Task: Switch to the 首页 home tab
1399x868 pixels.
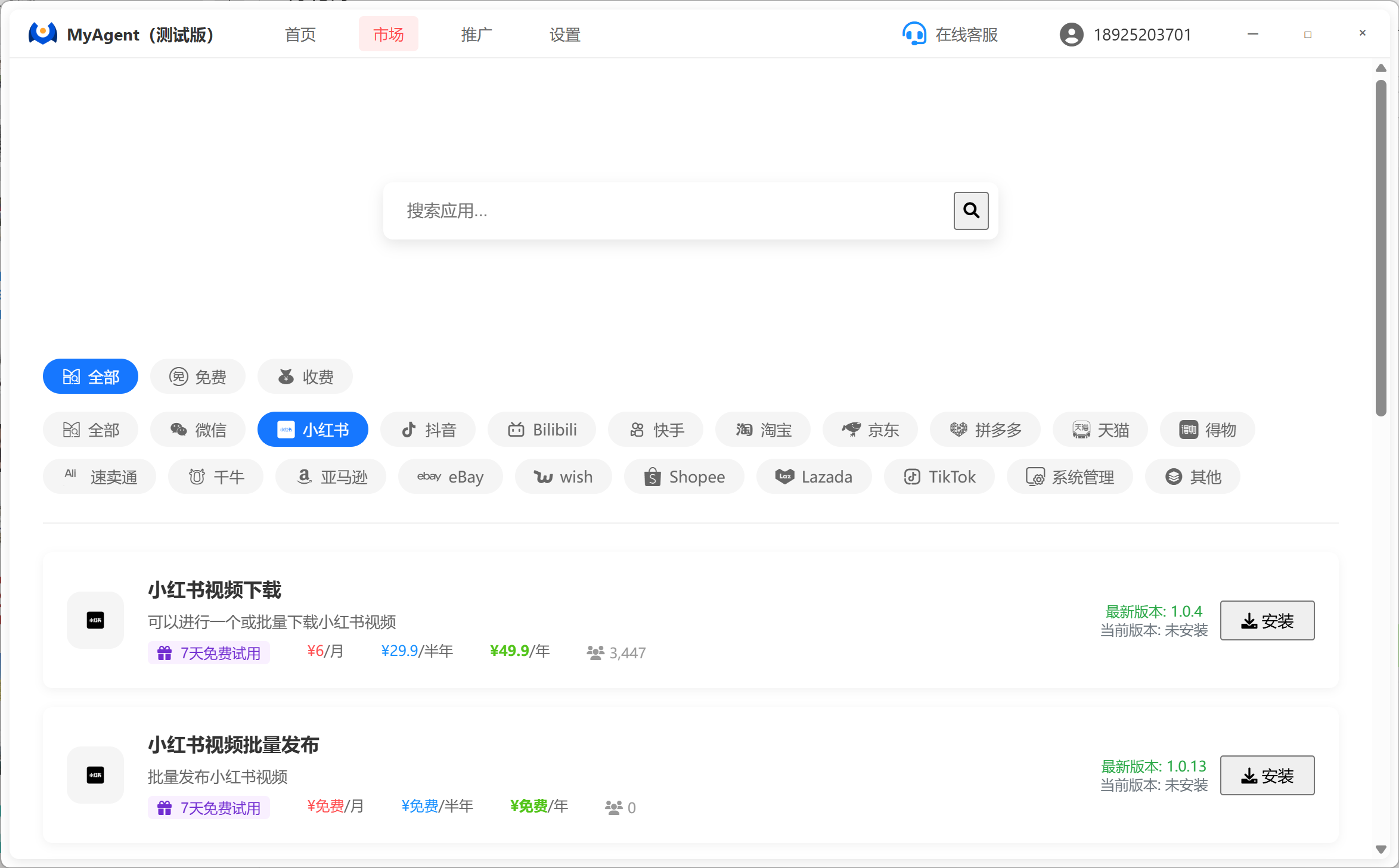Action: 300,35
